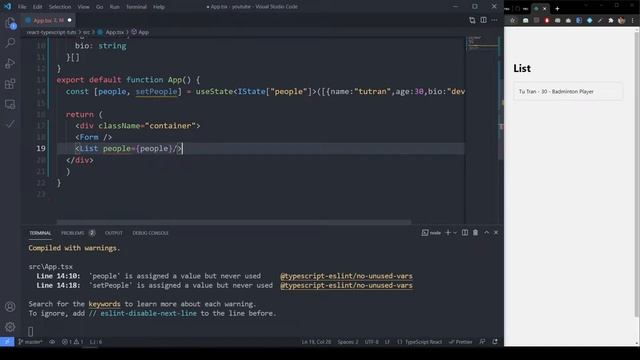This screenshot has height=360, width=640.
Task: Open changes compare icon in editor toolbar
Action: tap(472, 20)
